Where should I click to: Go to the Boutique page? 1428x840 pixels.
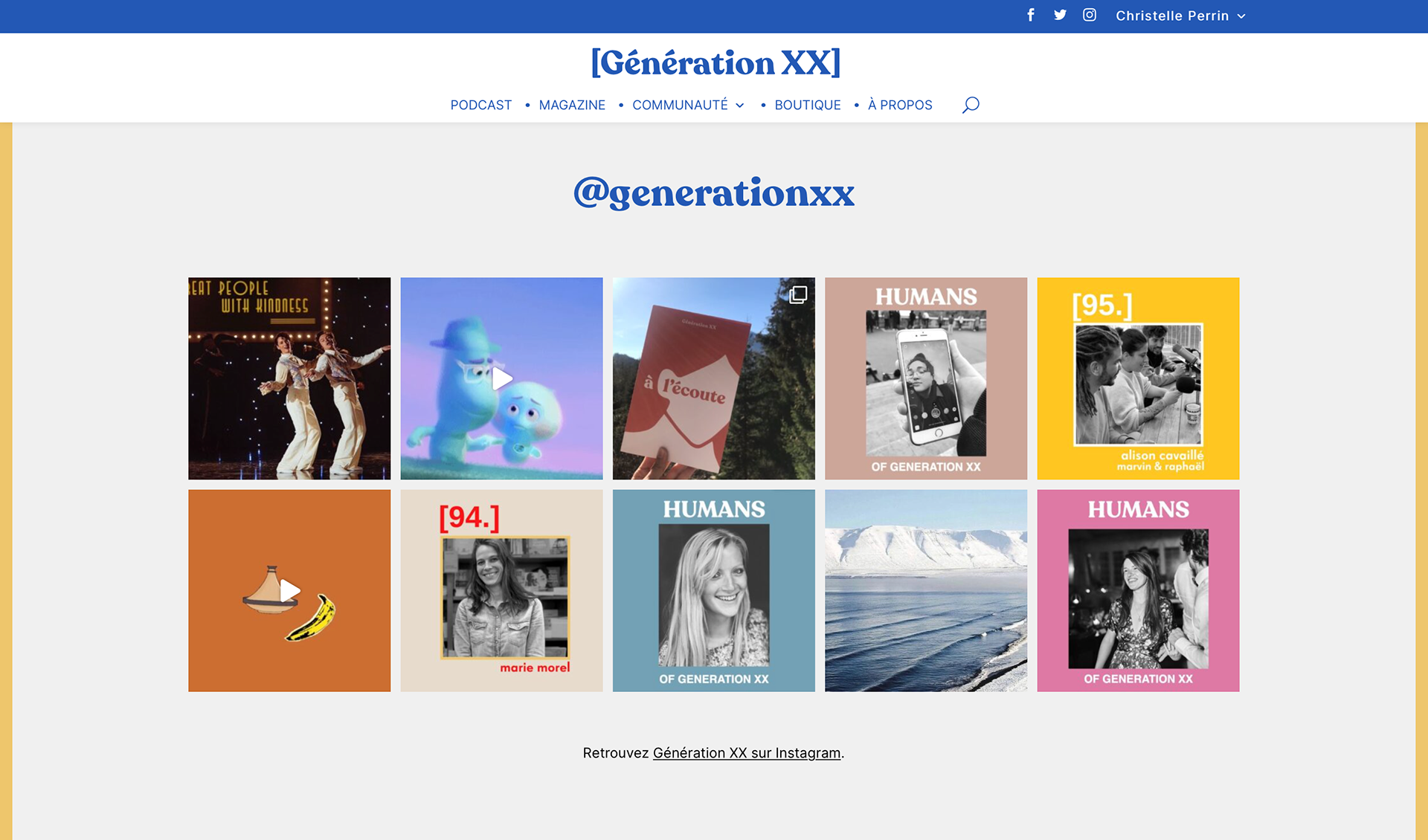tap(808, 105)
